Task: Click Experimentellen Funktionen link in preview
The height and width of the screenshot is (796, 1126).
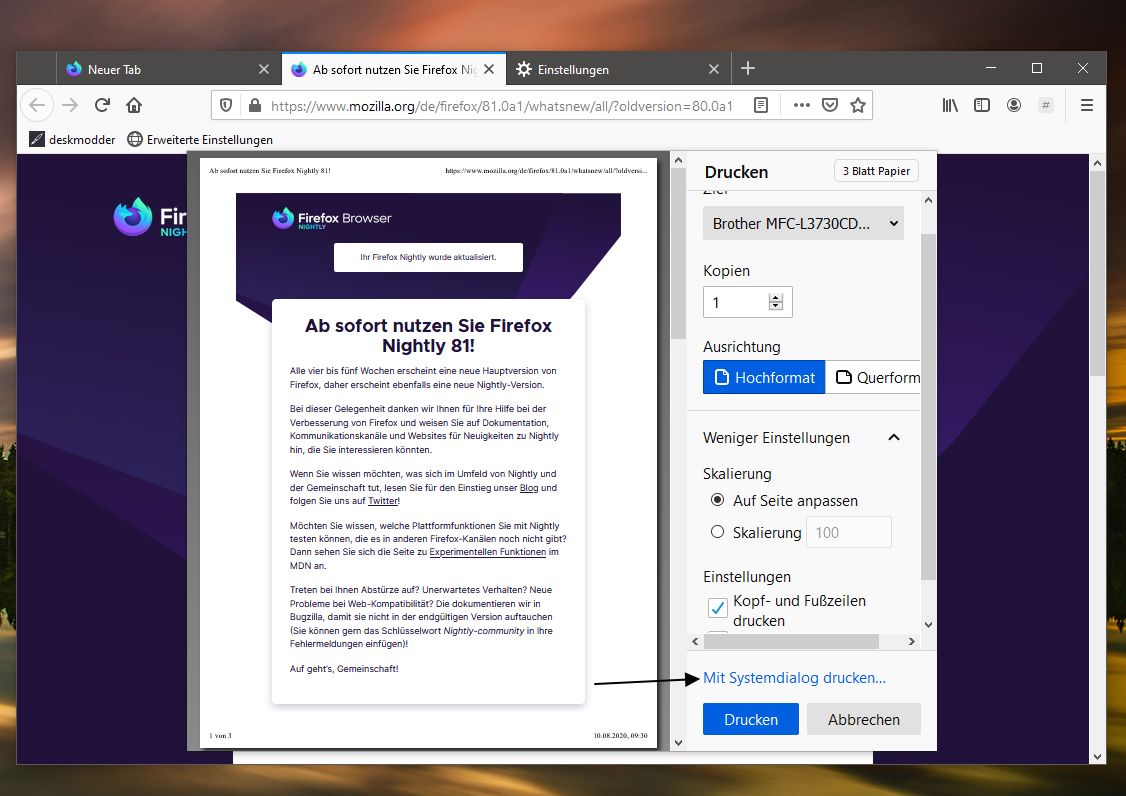Action: (x=488, y=552)
